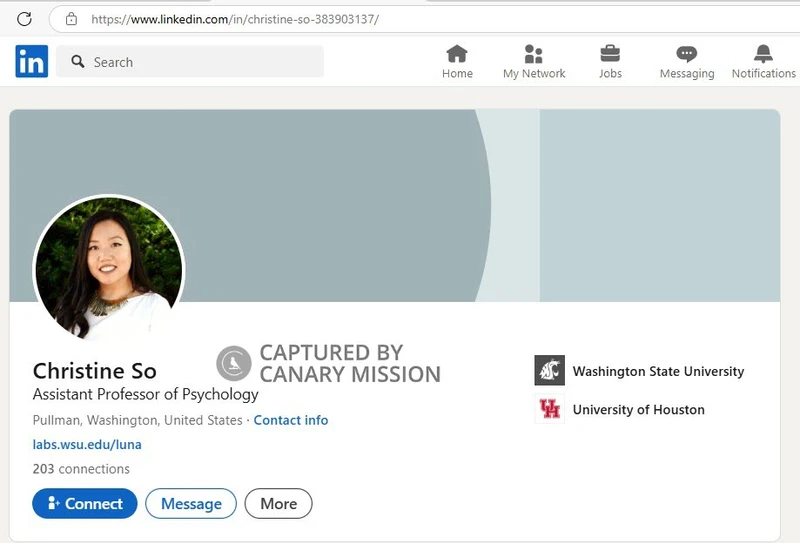This screenshot has height=543, width=800.
Task: Click the browser URL address field
Action: tap(424, 19)
